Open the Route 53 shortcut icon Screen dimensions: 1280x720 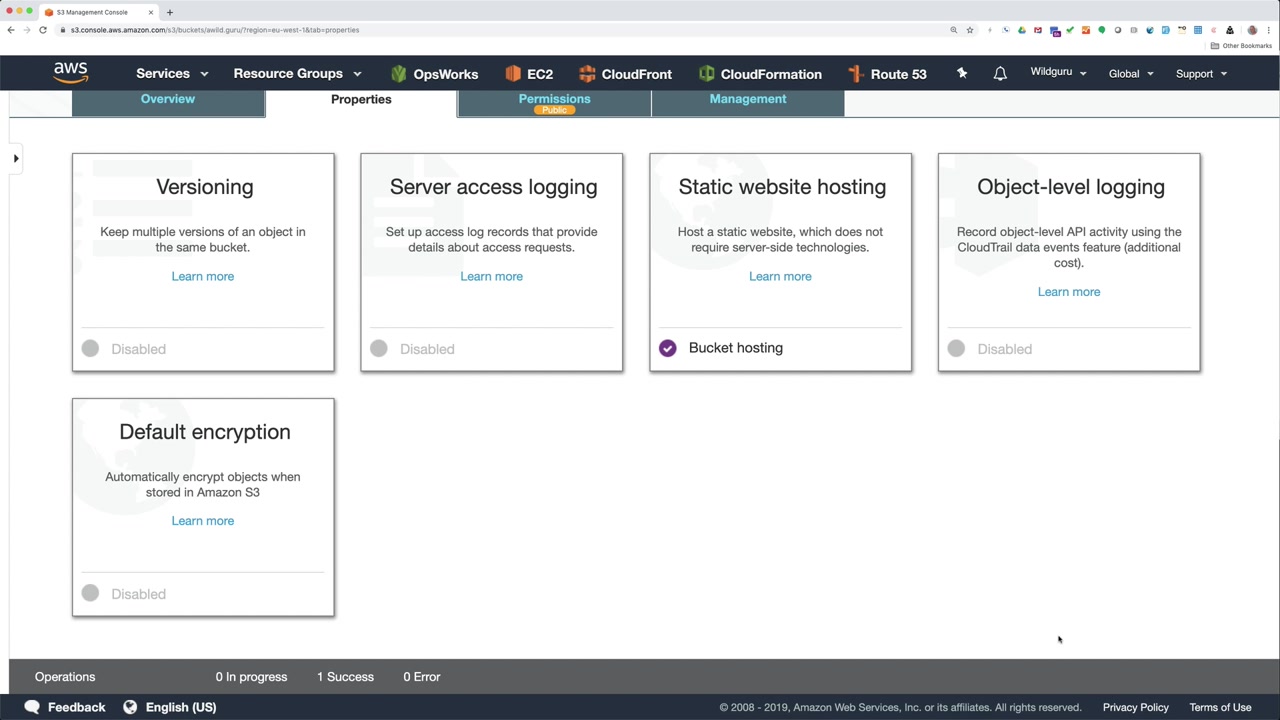[x=855, y=74]
